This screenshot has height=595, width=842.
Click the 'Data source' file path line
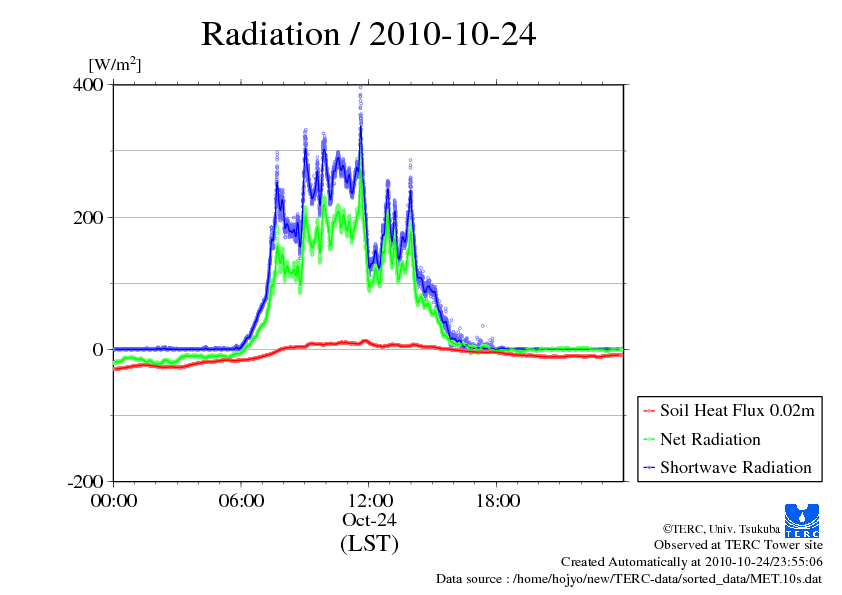629,579
